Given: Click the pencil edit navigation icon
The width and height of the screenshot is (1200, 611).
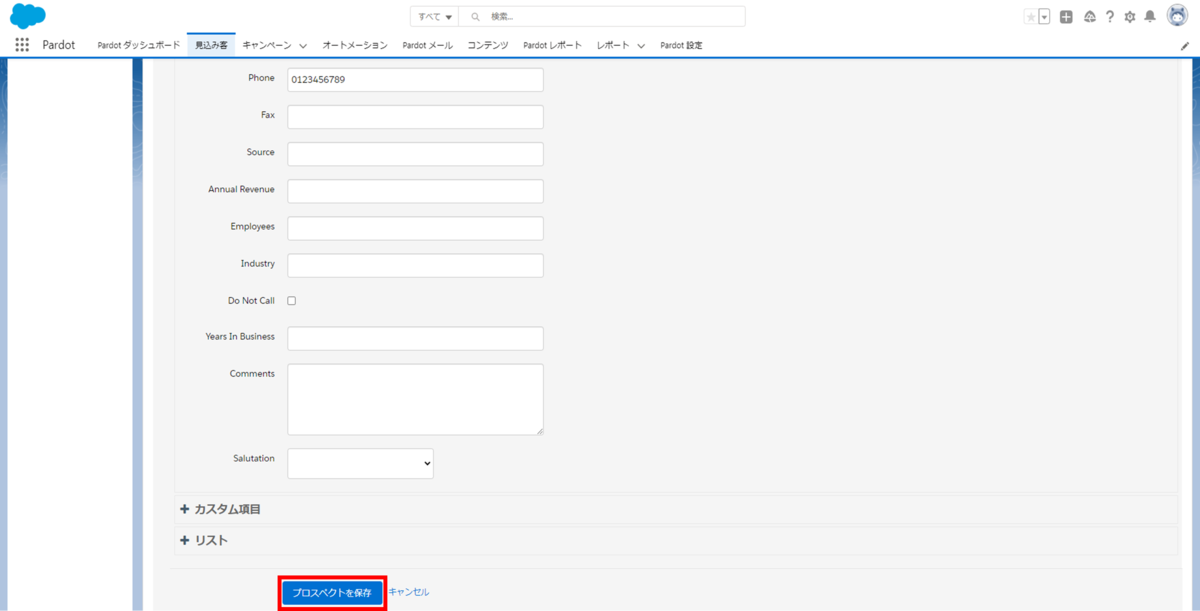Looking at the screenshot, I should 1185,46.
